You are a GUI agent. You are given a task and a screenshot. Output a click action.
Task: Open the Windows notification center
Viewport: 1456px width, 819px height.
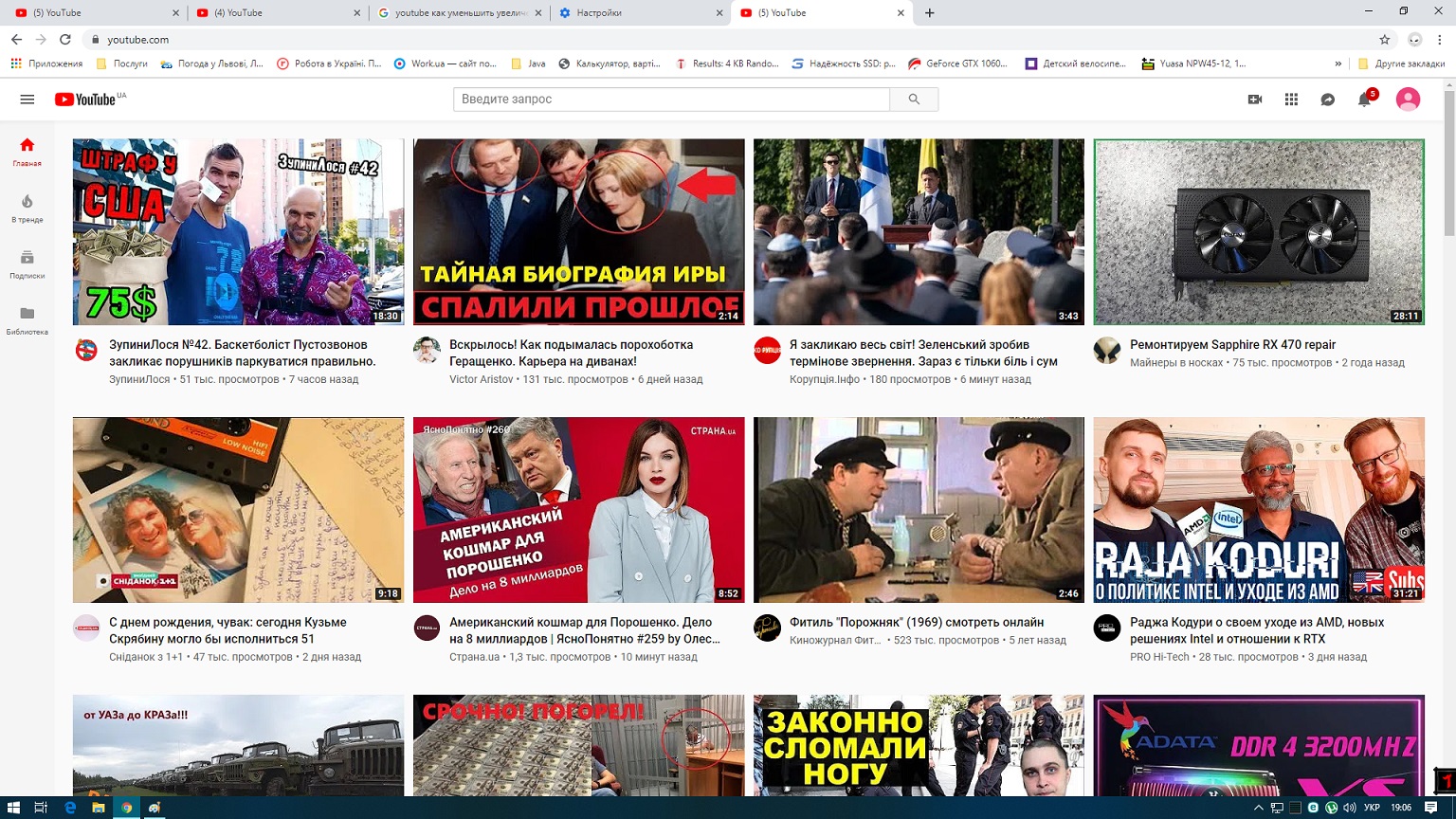pyautogui.click(x=1431, y=808)
